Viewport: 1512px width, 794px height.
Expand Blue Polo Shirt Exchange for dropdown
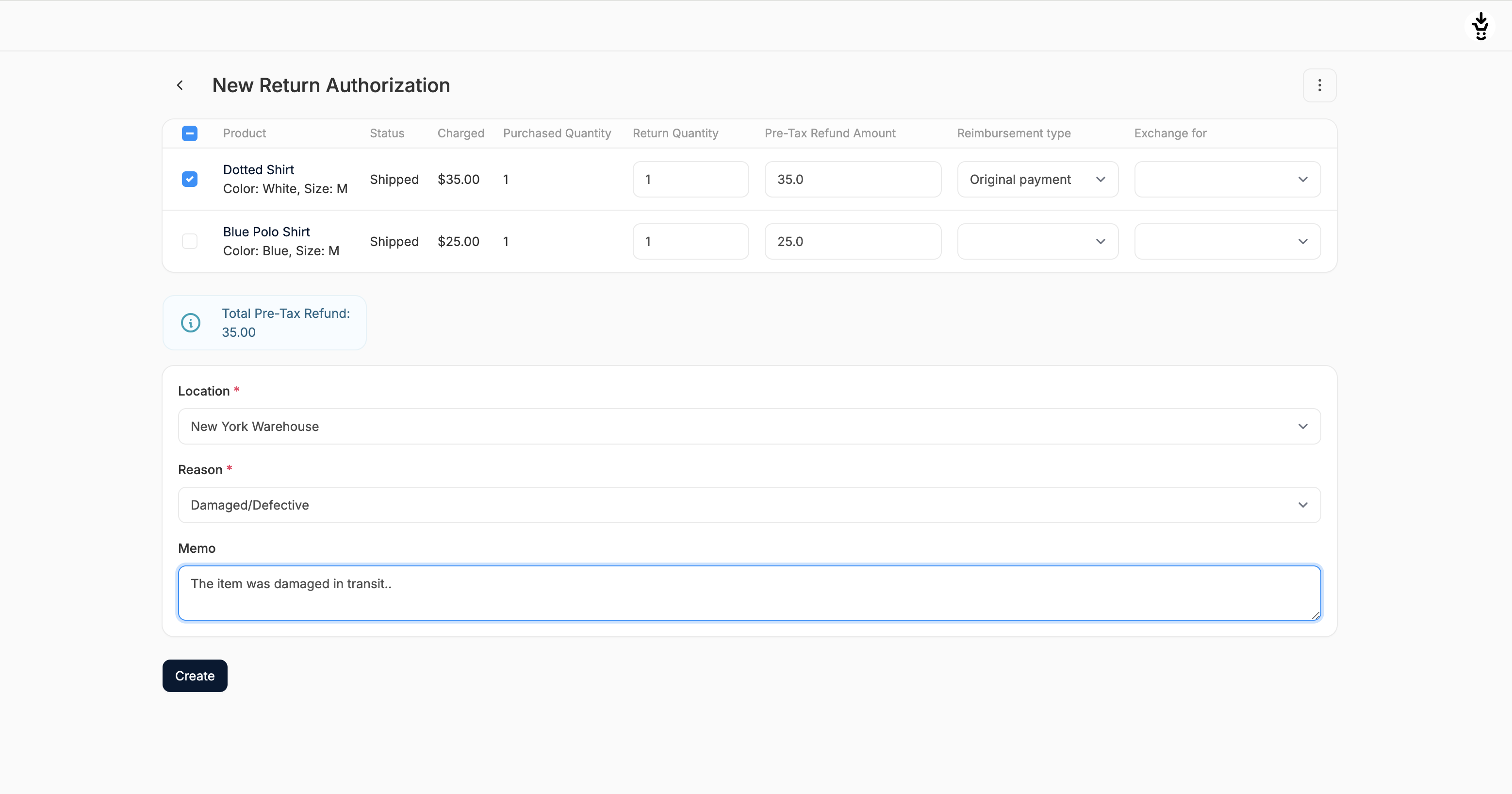pos(1227,241)
